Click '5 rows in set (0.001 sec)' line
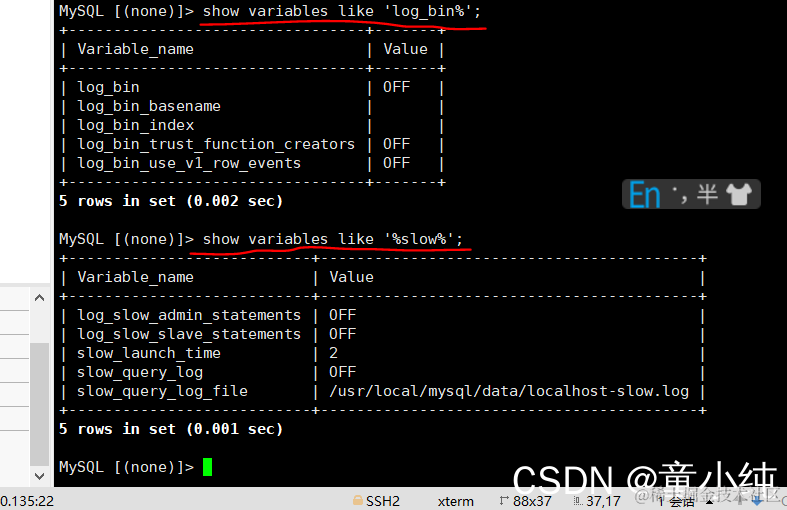Viewport: 787px width, 510px height. tap(171, 429)
